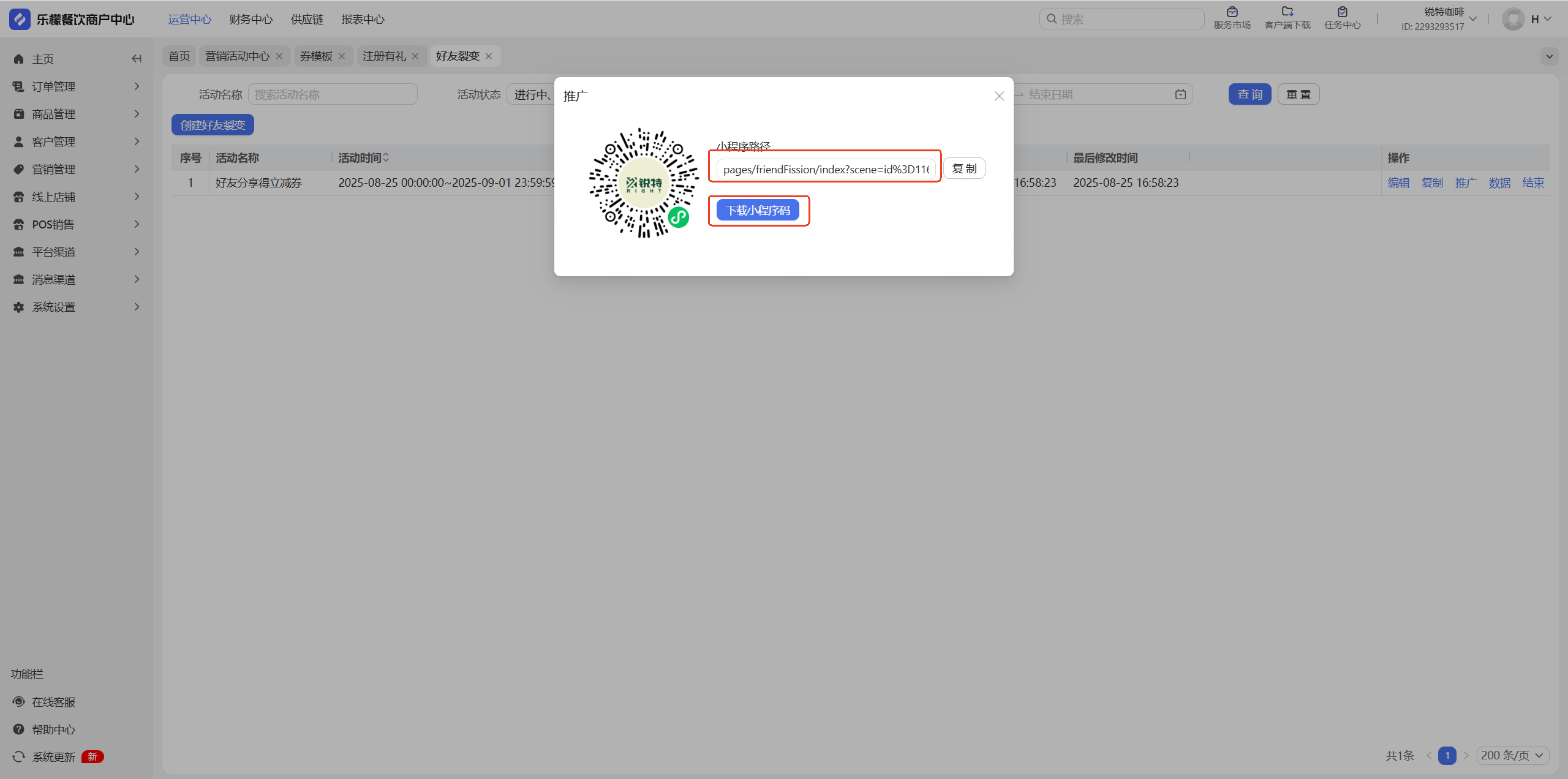
Task: Click the calendar icon in date field
Action: [1180, 94]
